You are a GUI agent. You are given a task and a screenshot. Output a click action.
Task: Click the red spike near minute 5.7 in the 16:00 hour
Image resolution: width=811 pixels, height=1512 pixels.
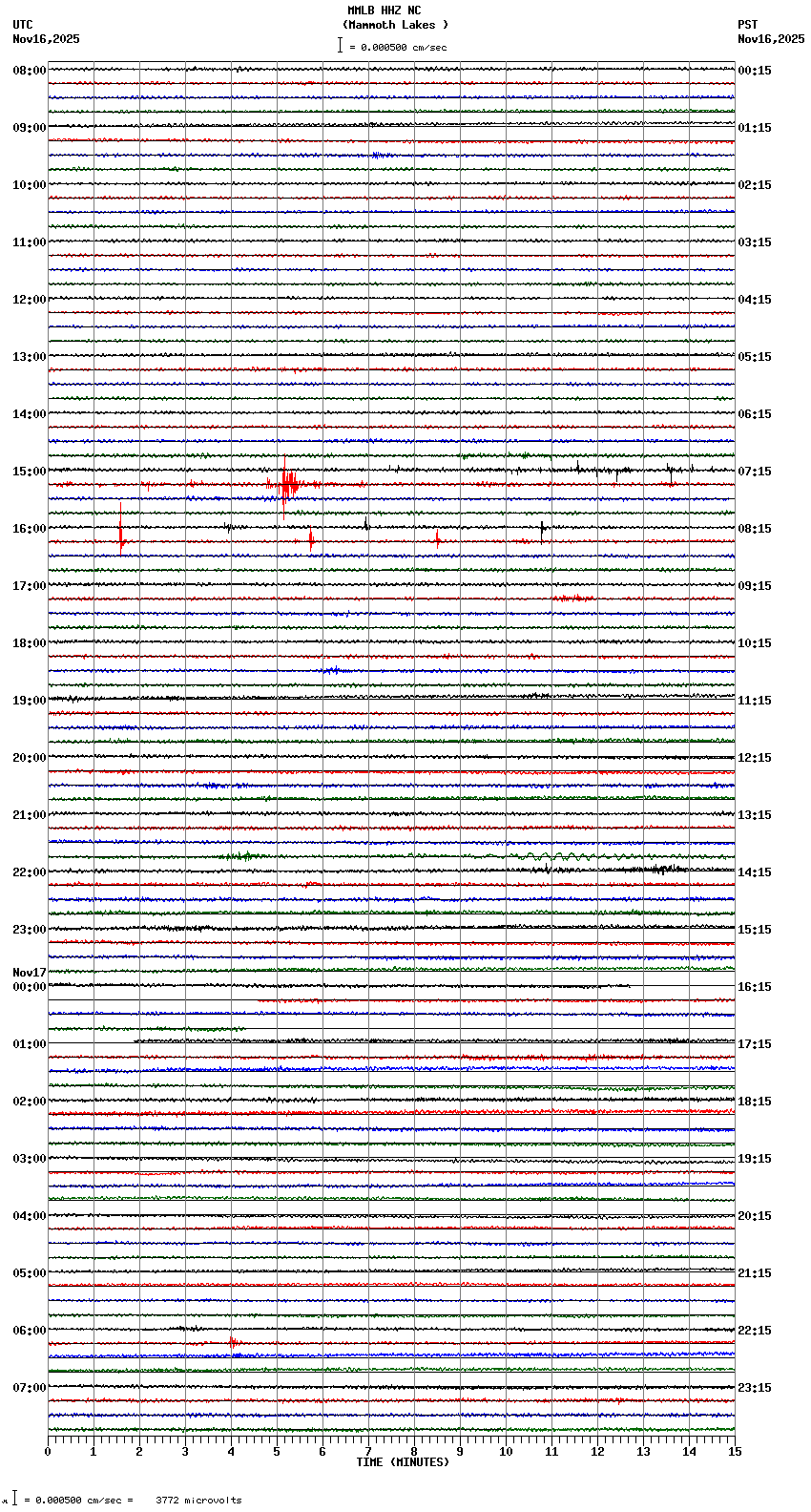tap(311, 540)
